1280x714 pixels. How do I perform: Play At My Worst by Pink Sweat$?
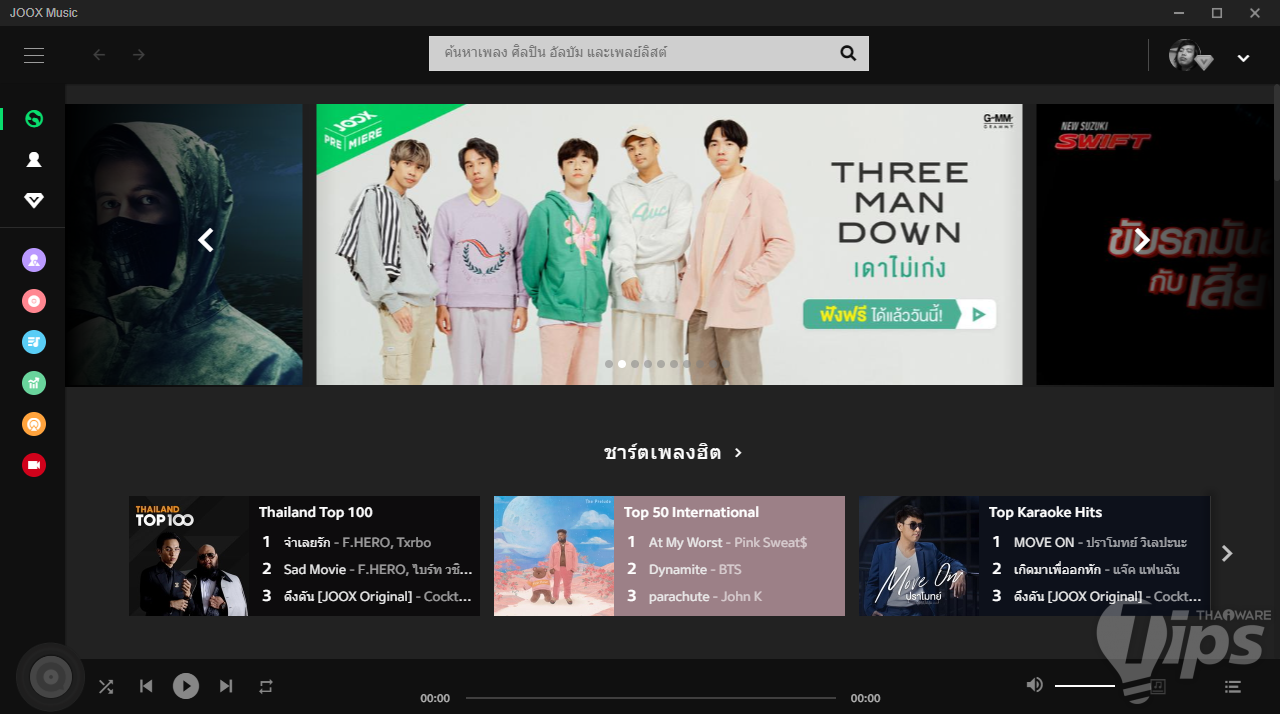[x=730, y=542]
